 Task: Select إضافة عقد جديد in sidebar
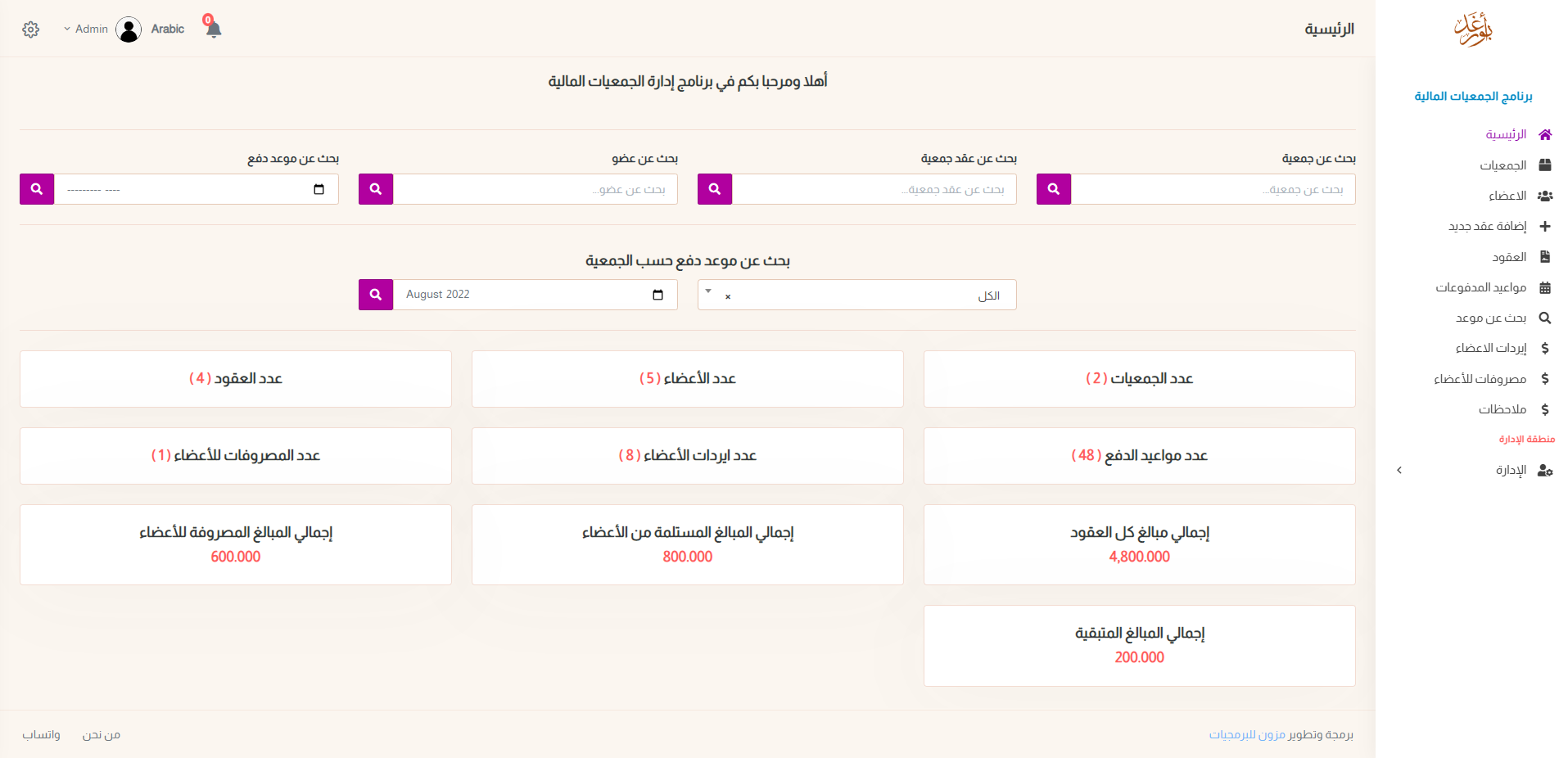click(x=1487, y=226)
